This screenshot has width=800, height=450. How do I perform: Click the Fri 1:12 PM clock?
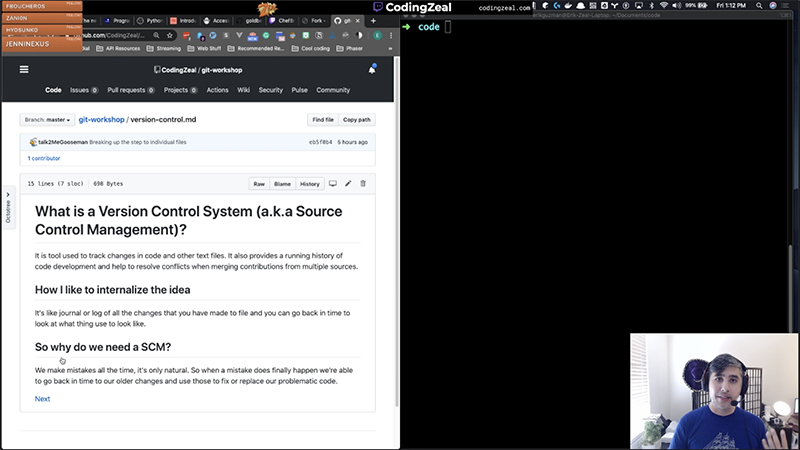point(731,6)
